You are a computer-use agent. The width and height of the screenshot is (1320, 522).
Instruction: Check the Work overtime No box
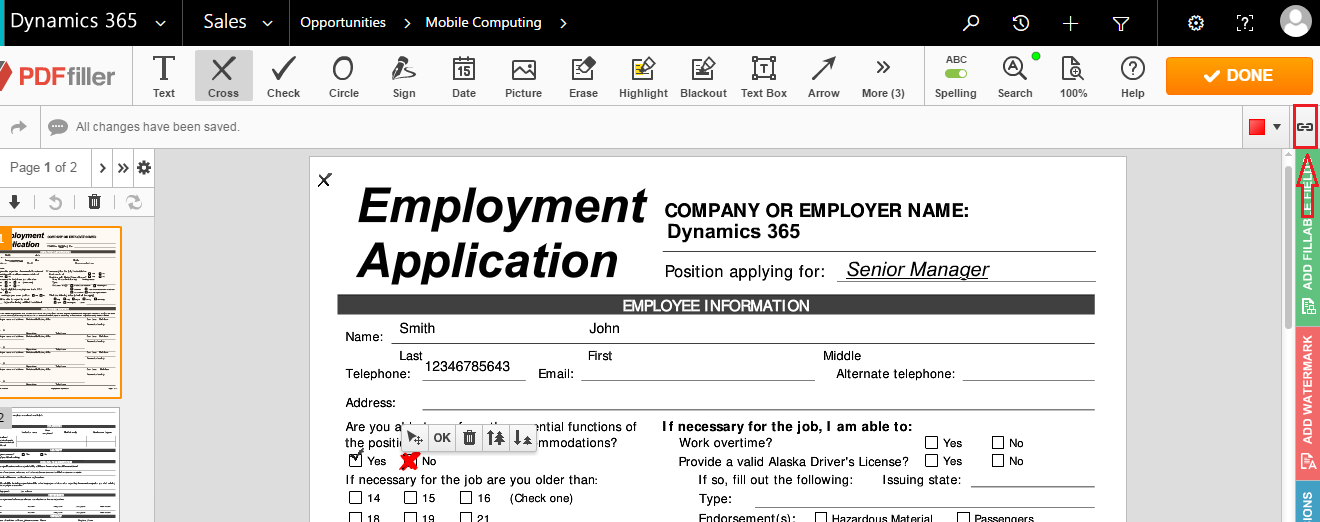(998, 442)
